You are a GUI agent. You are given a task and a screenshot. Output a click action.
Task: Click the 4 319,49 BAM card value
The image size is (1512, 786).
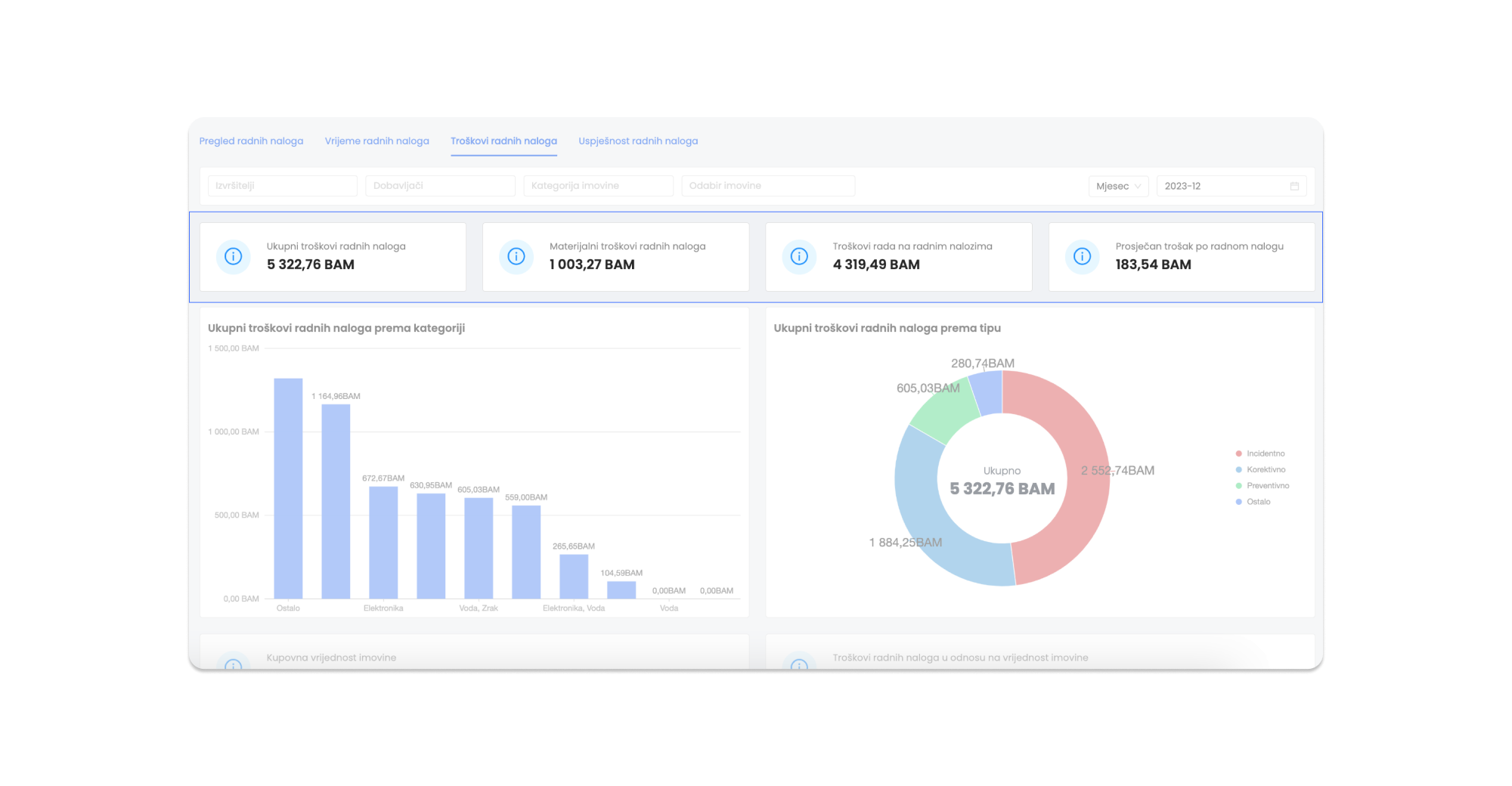tap(876, 265)
